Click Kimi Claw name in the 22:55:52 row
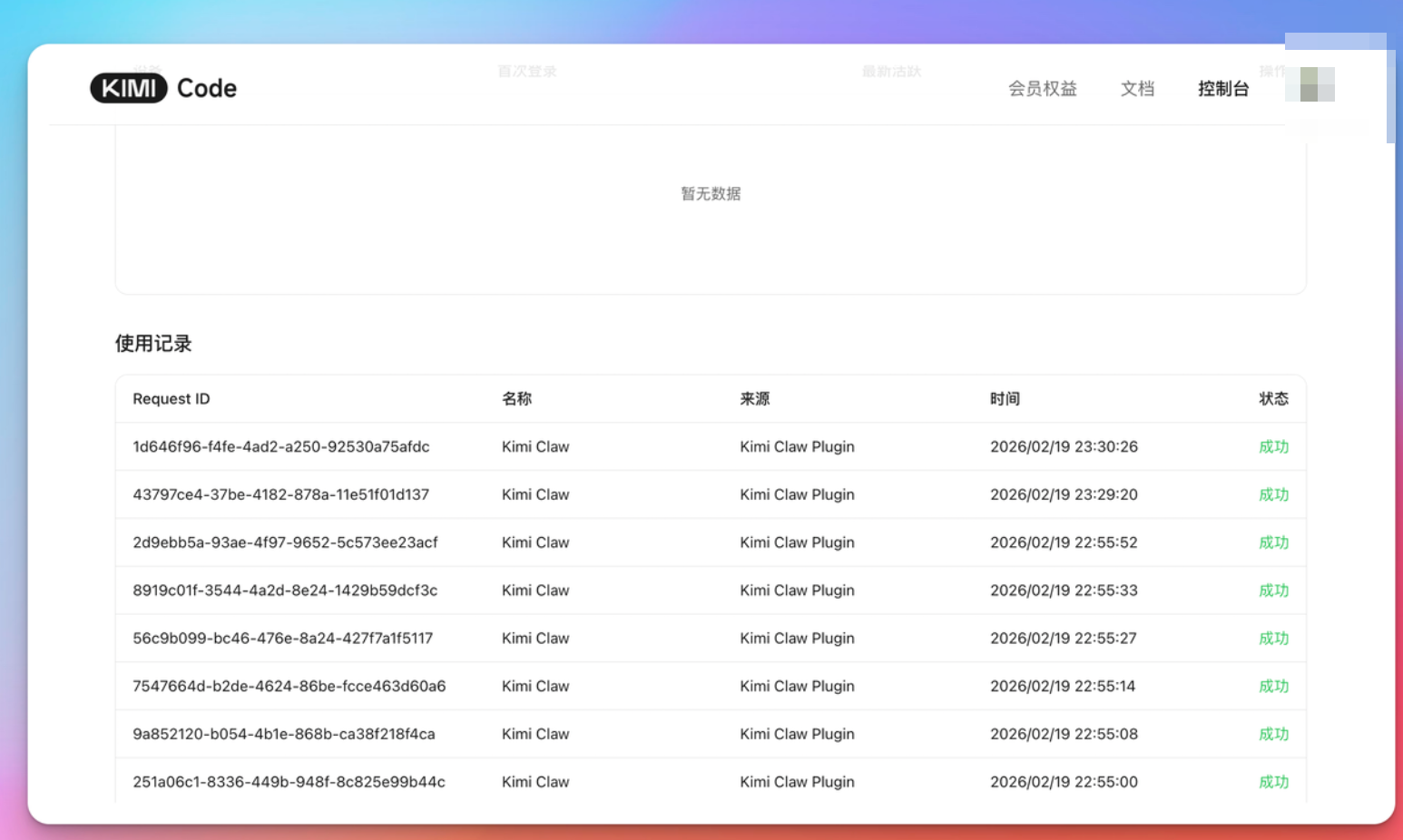The height and width of the screenshot is (840, 1403). coord(535,542)
